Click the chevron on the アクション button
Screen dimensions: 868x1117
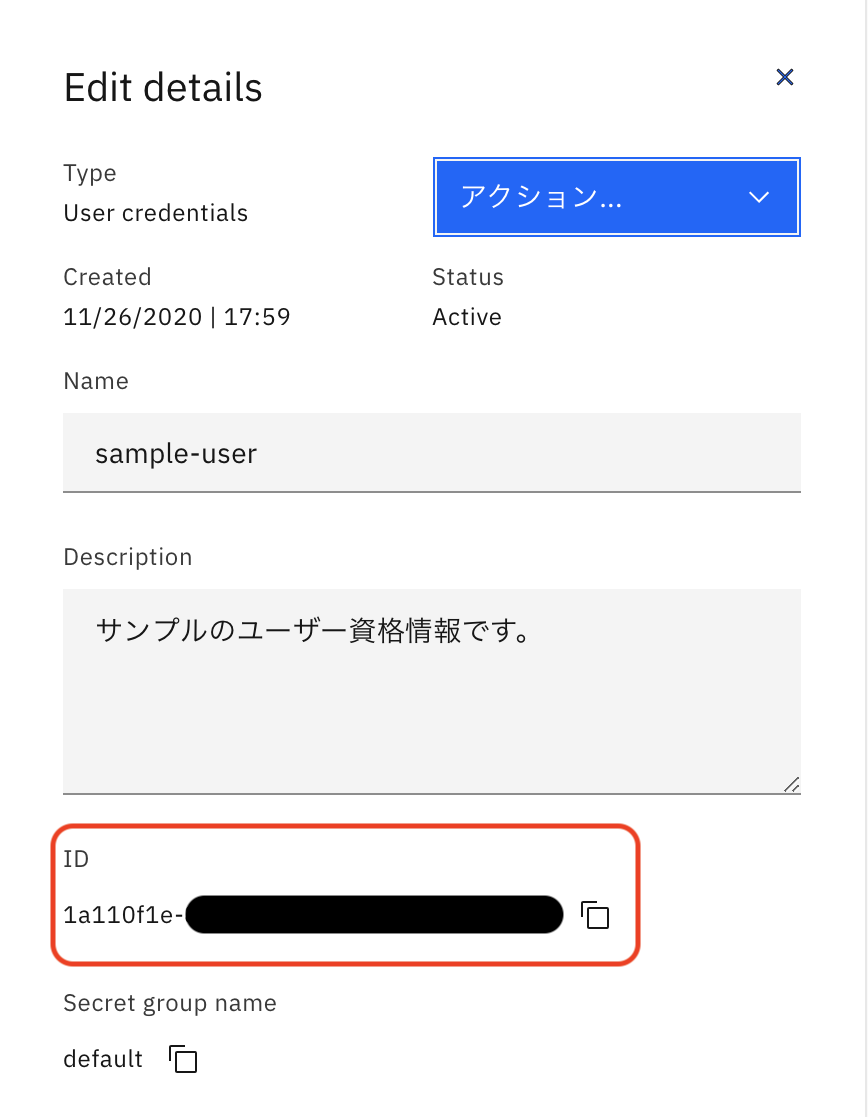click(x=758, y=197)
